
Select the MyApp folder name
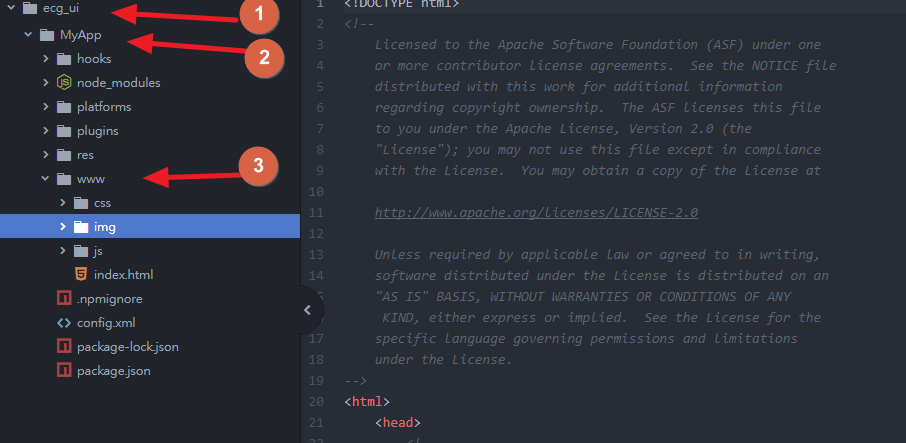[80, 35]
